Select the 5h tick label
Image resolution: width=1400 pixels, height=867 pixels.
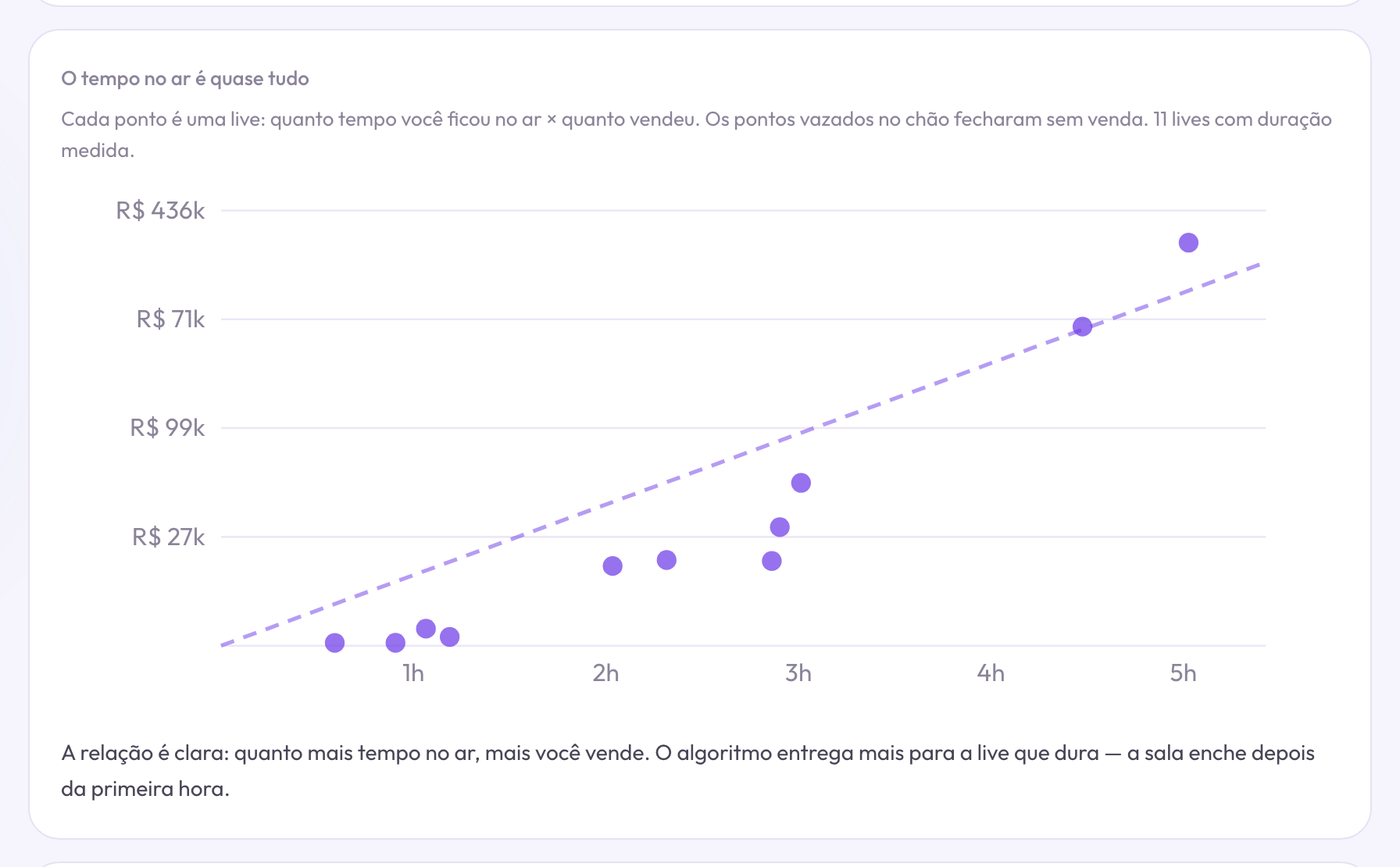(1183, 673)
